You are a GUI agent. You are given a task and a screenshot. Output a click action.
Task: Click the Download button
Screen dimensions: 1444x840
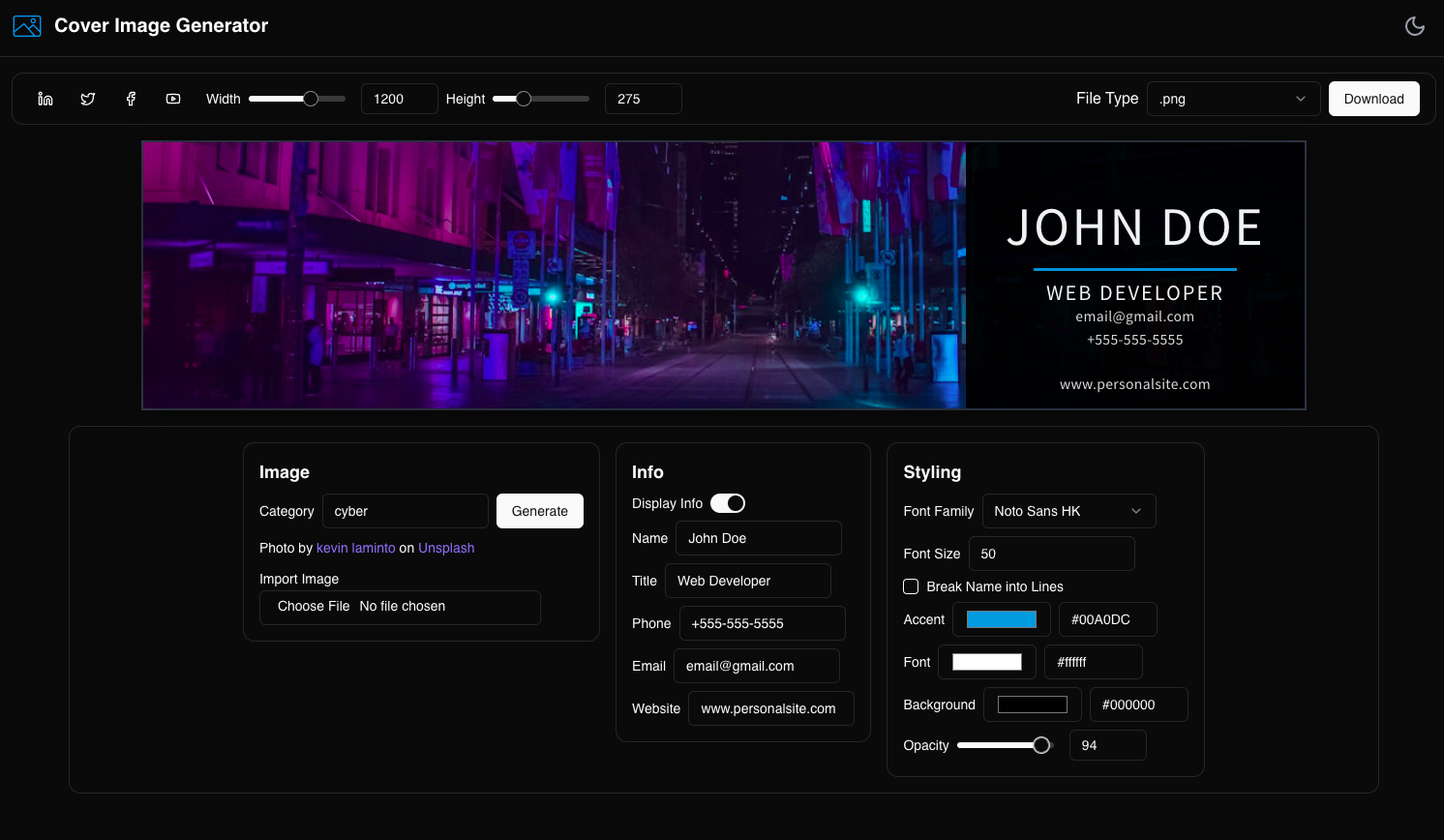click(1374, 99)
